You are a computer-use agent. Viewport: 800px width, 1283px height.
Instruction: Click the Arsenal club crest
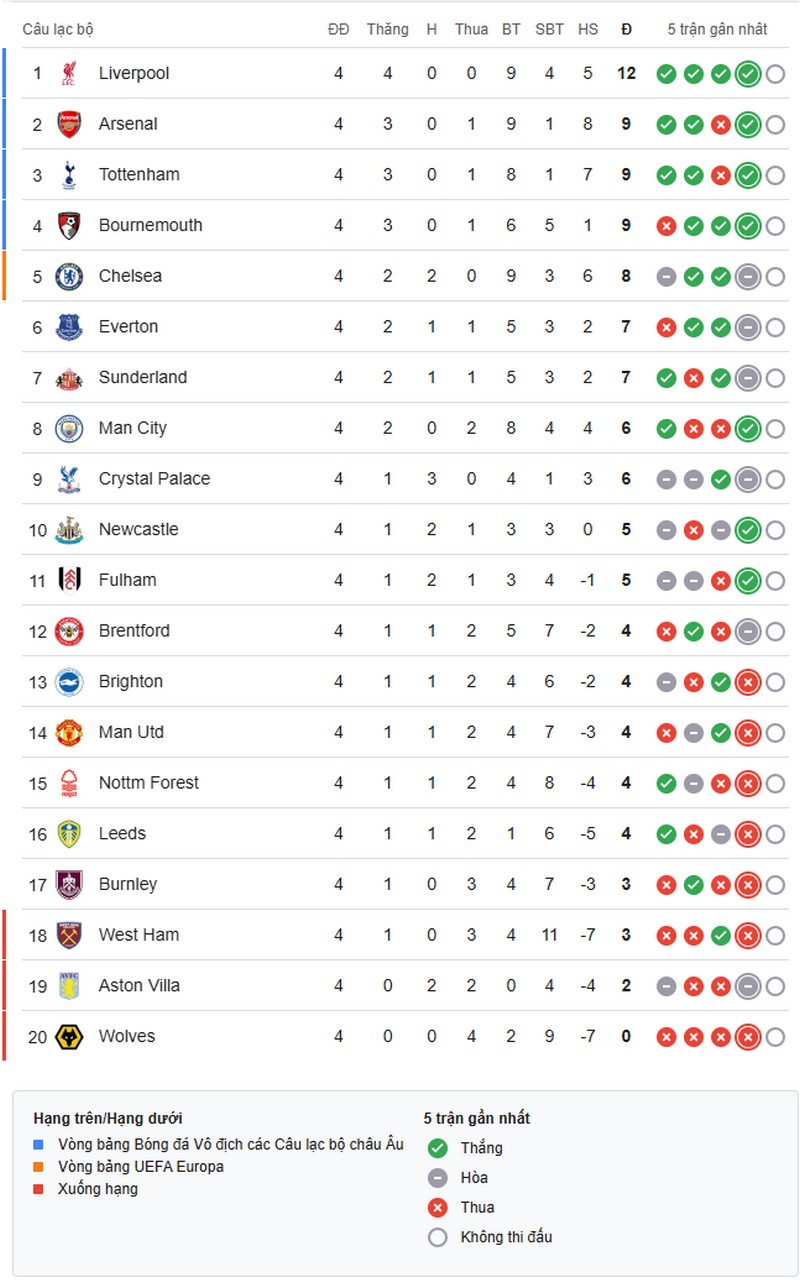[68, 124]
